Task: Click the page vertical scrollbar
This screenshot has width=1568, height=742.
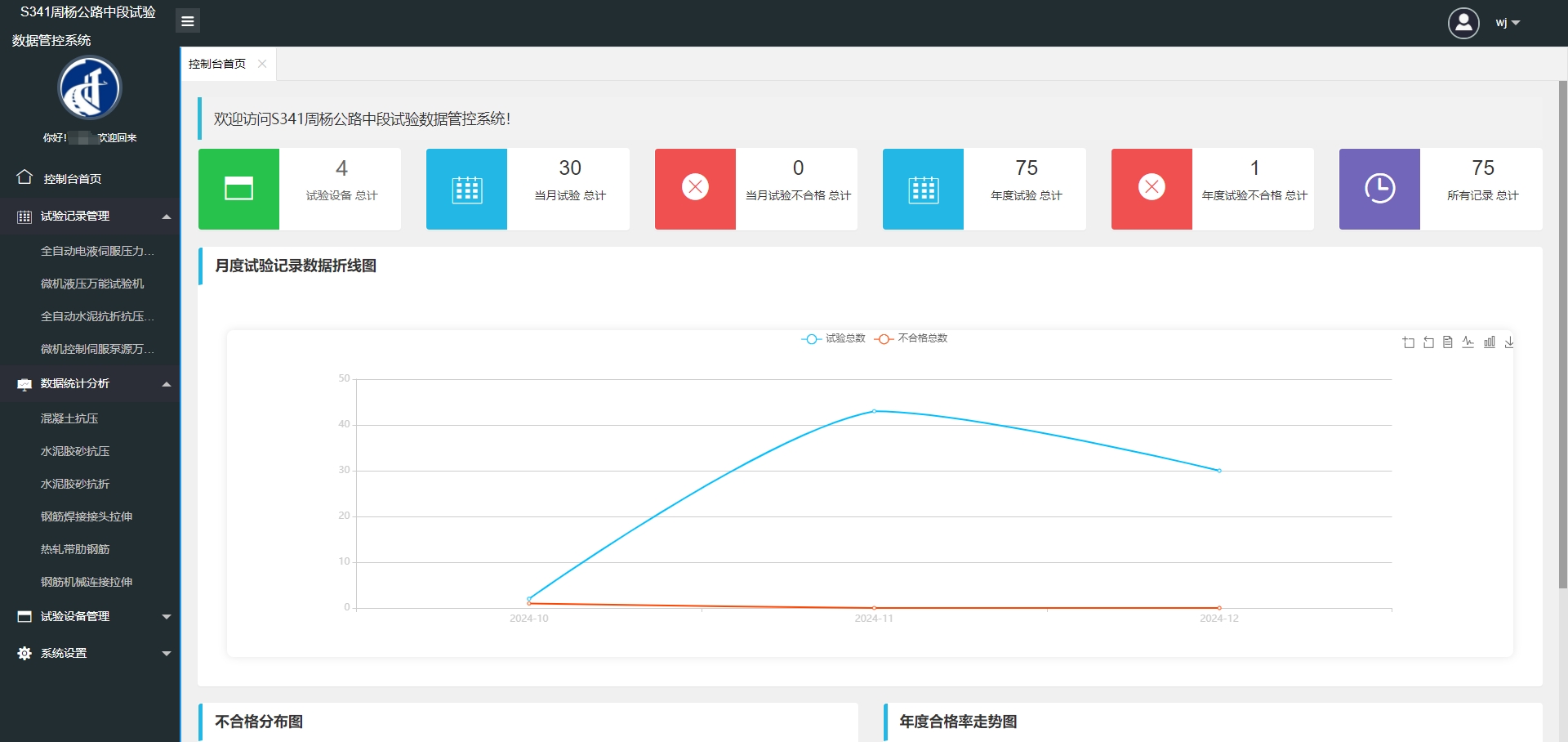Action: point(1562,334)
